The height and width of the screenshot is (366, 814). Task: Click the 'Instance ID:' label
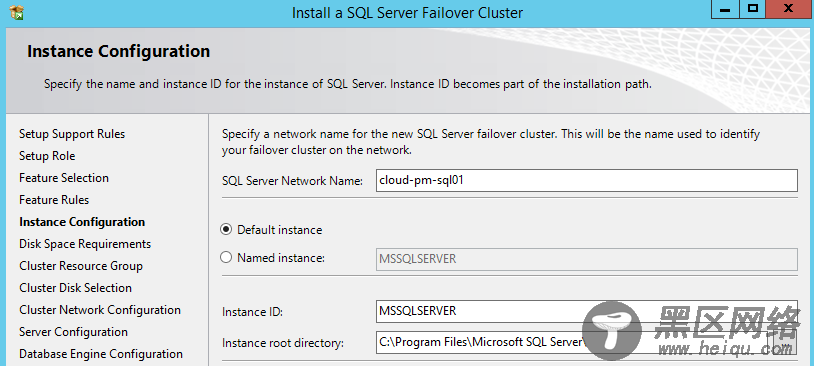coord(252,312)
